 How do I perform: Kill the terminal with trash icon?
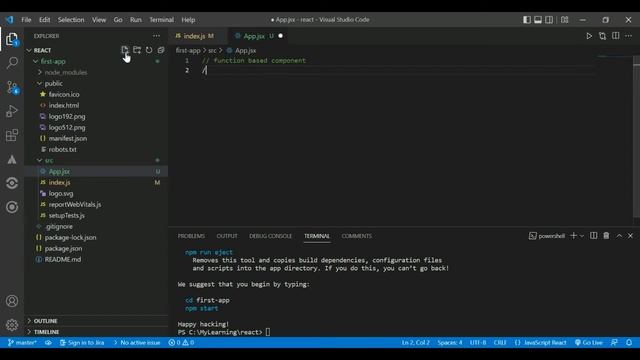pos(606,236)
